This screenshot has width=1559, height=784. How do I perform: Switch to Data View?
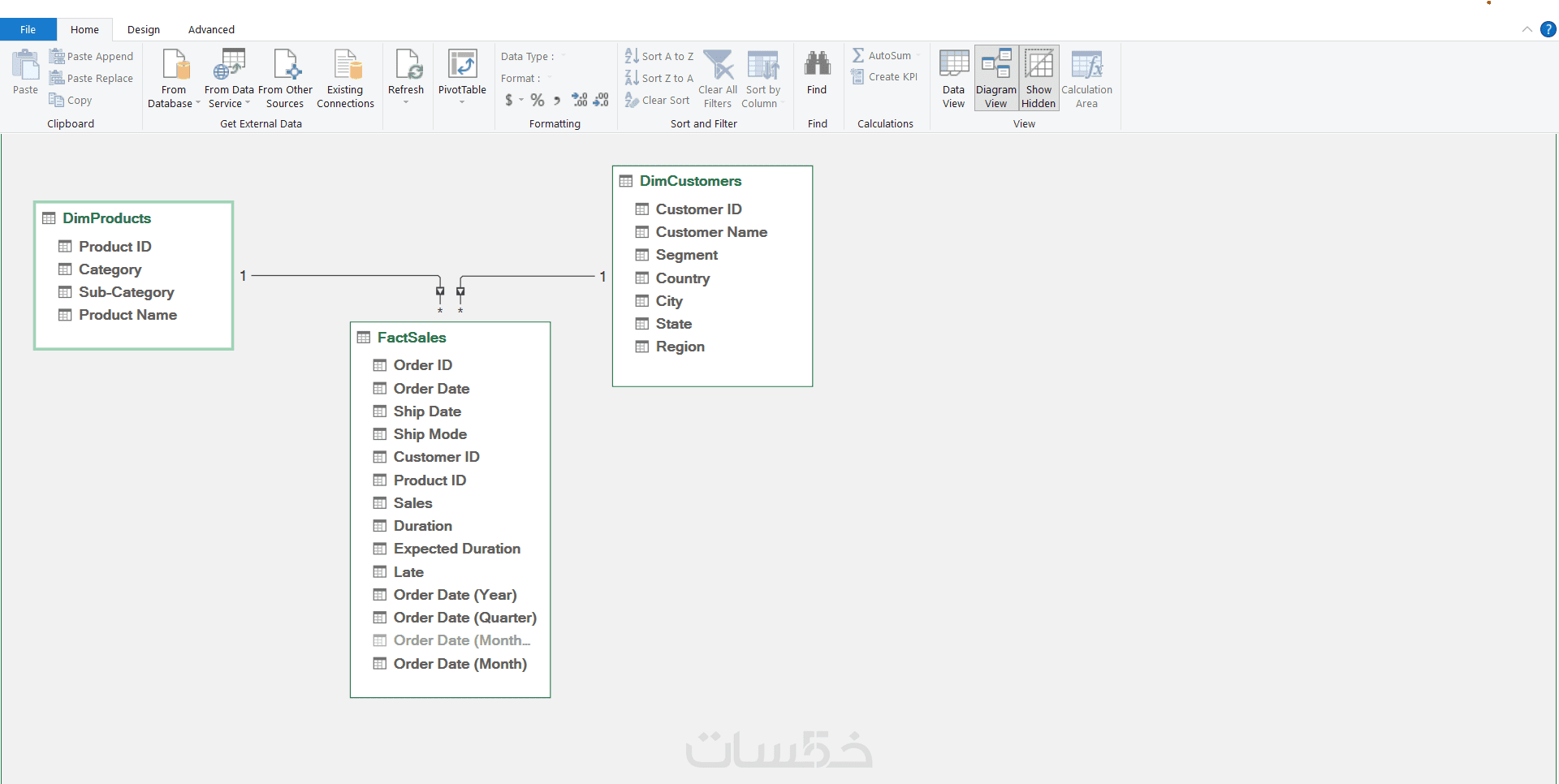click(953, 78)
